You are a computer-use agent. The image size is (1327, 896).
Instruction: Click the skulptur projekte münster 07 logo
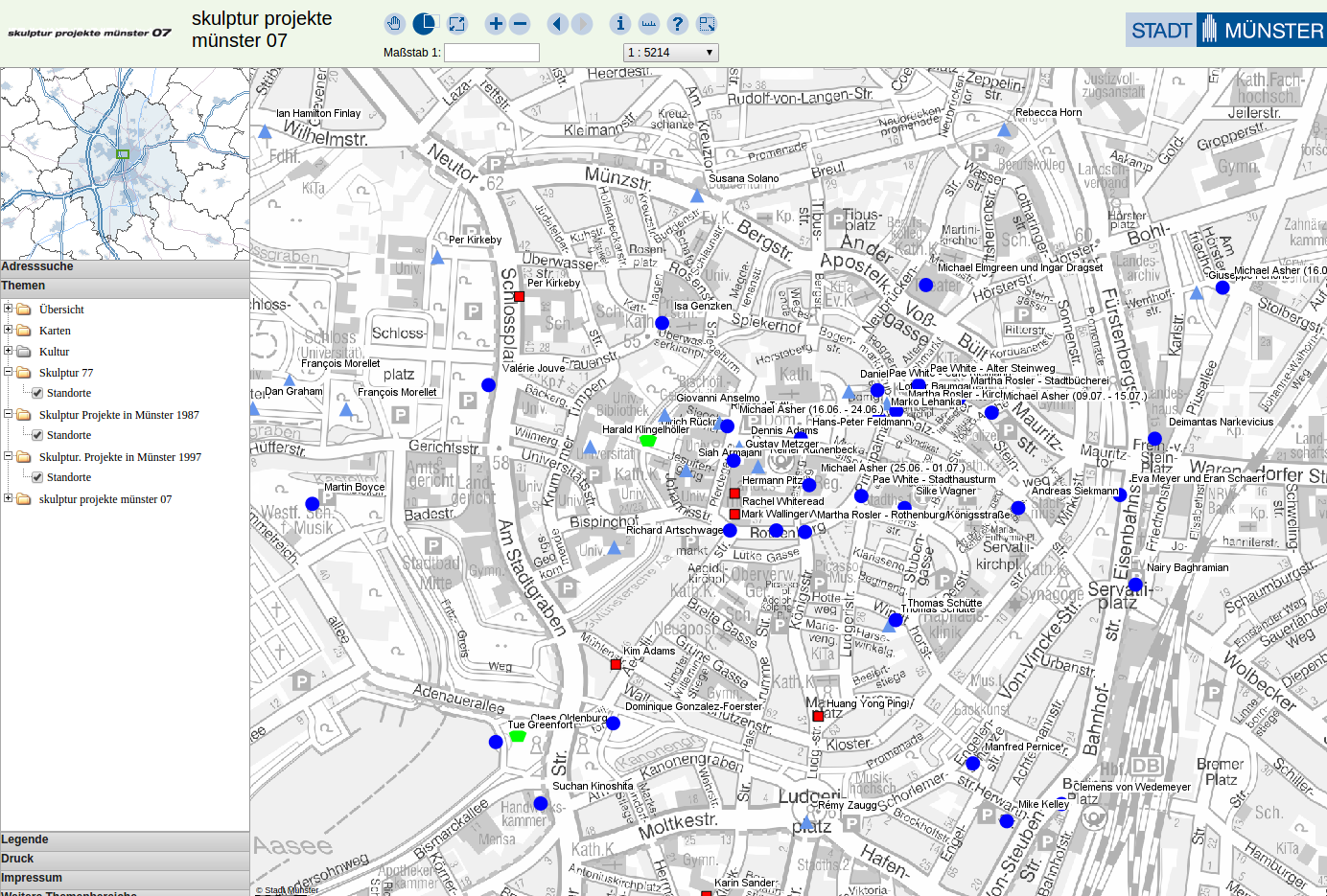tap(89, 33)
